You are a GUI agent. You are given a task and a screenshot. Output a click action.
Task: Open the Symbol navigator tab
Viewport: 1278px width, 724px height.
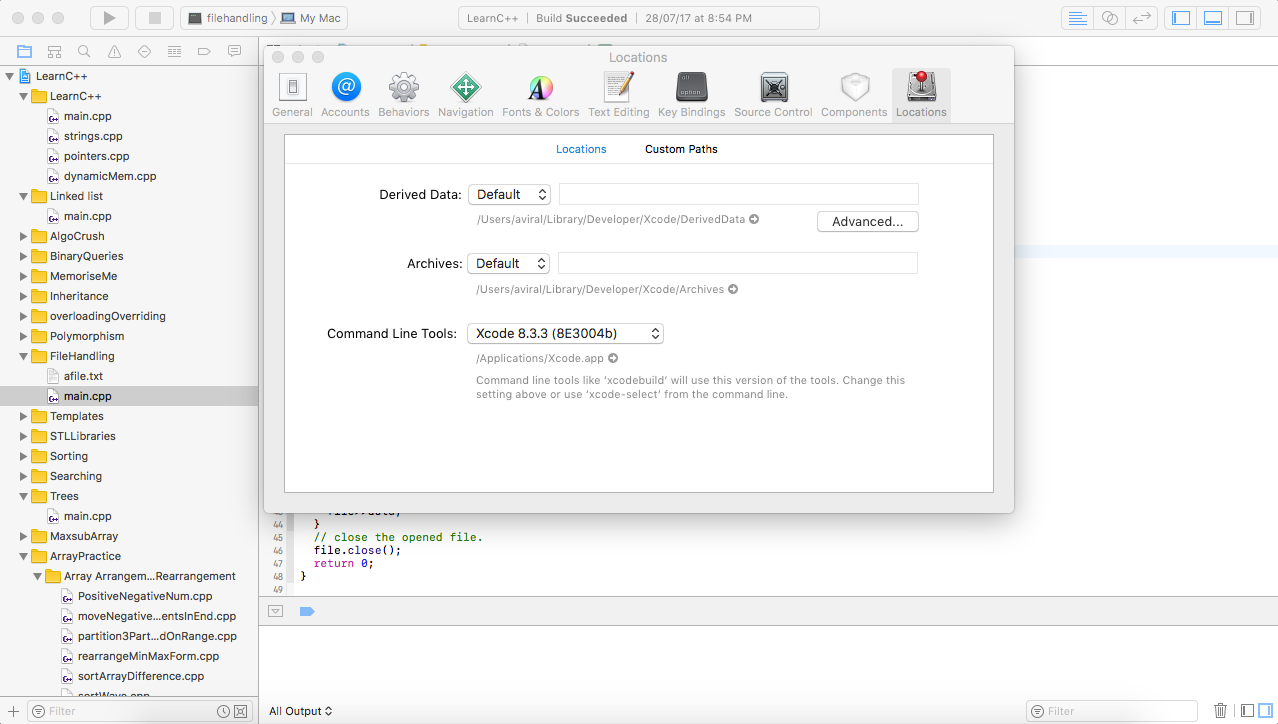(x=54, y=51)
